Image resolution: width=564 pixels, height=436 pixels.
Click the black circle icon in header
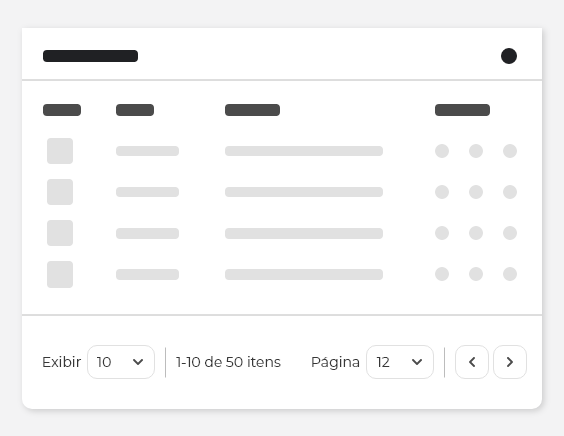pos(509,56)
